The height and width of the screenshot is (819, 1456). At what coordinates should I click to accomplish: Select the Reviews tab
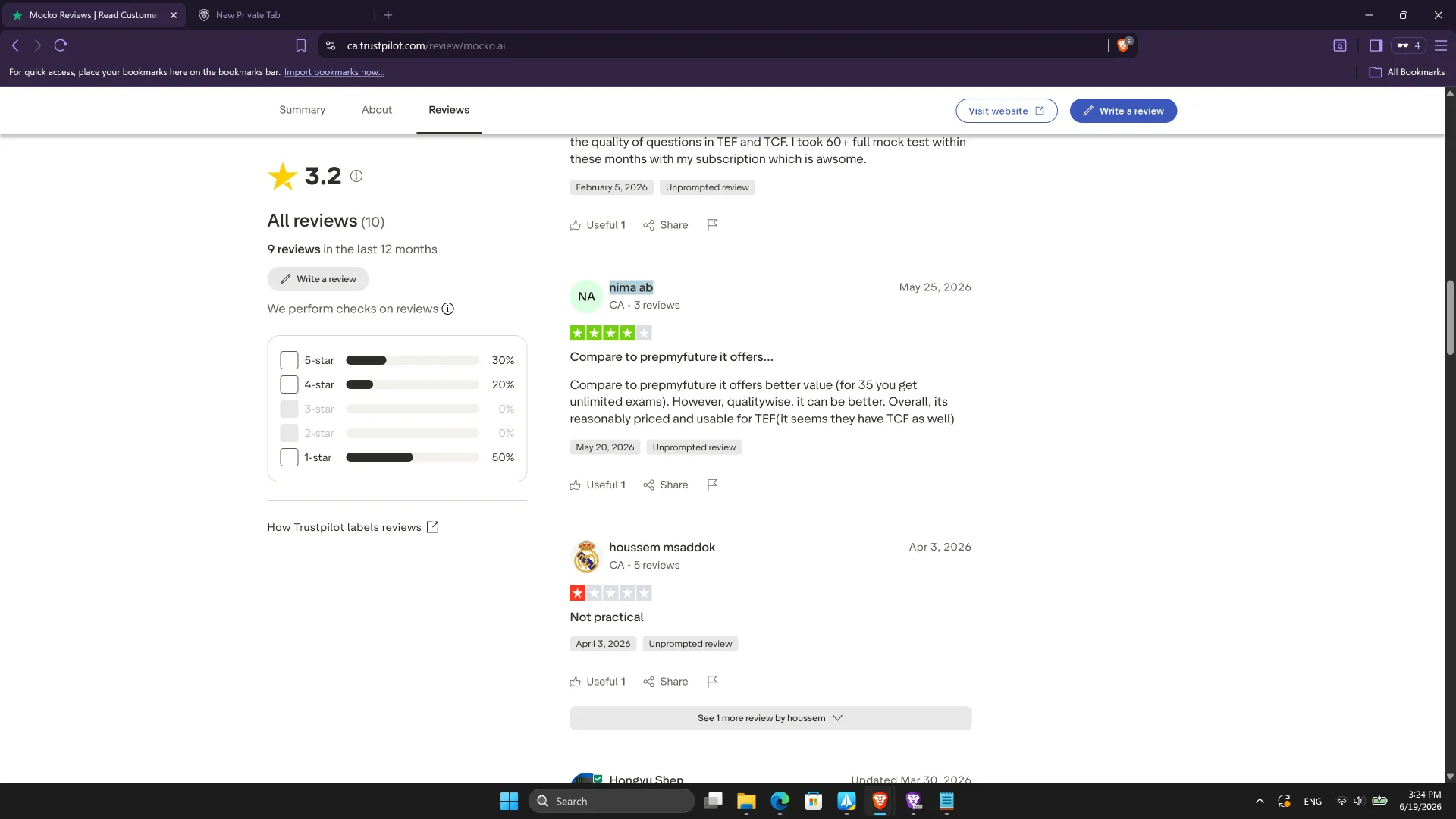click(x=449, y=110)
